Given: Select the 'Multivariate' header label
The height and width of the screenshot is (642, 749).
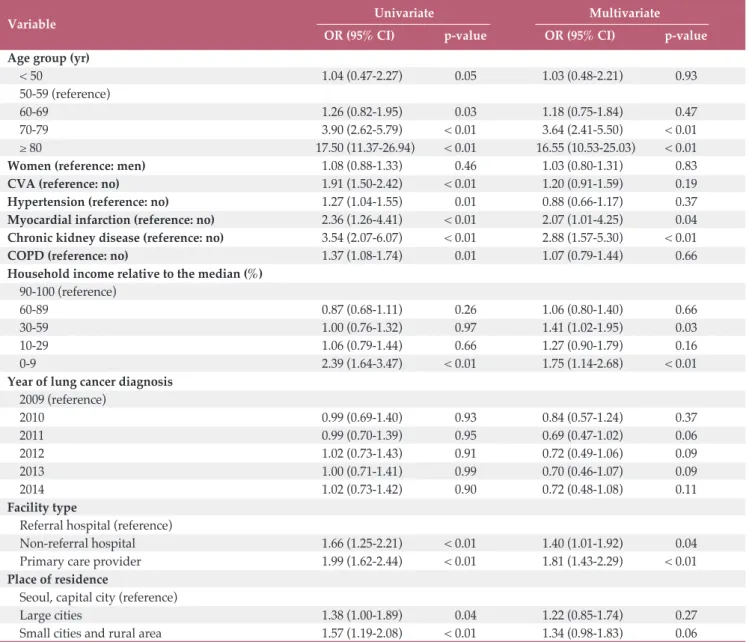Looking at the screenshot, I should tap(624, 13).
